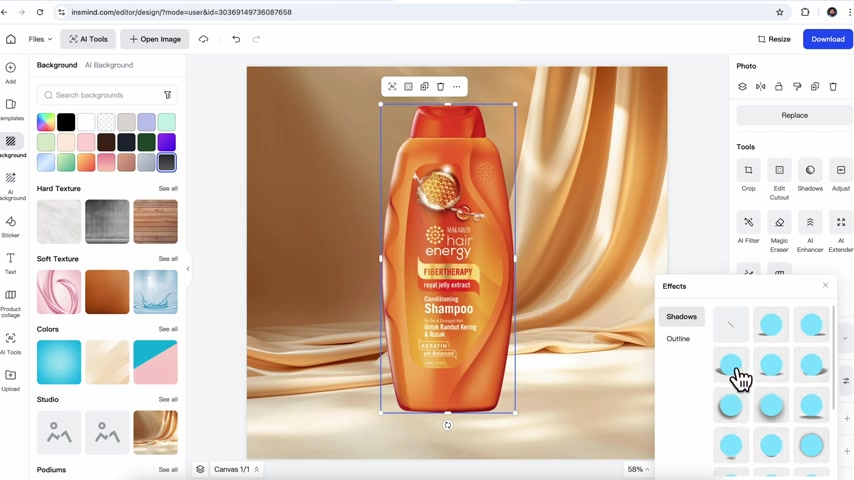Duplicate selection from floating toolbar
This screenshot has width=854, height=480.
tap(424, 87)
